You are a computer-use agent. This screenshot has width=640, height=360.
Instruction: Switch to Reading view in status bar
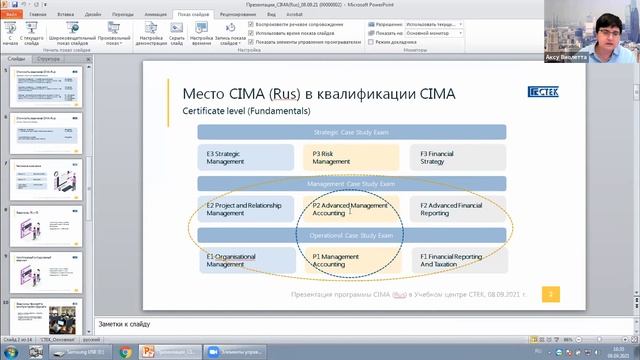tap(549, 340)
